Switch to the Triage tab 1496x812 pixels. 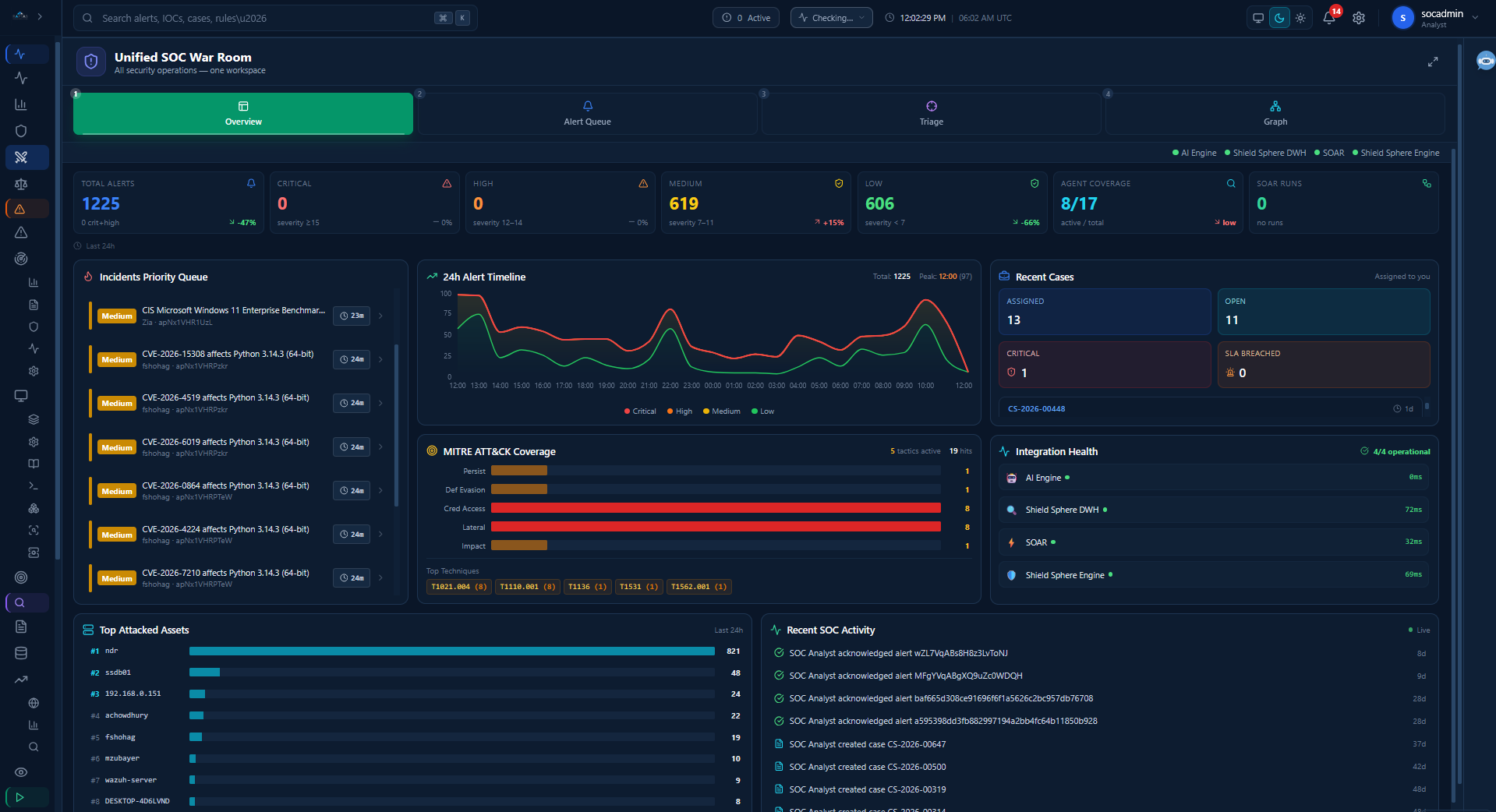pos(931,114)
